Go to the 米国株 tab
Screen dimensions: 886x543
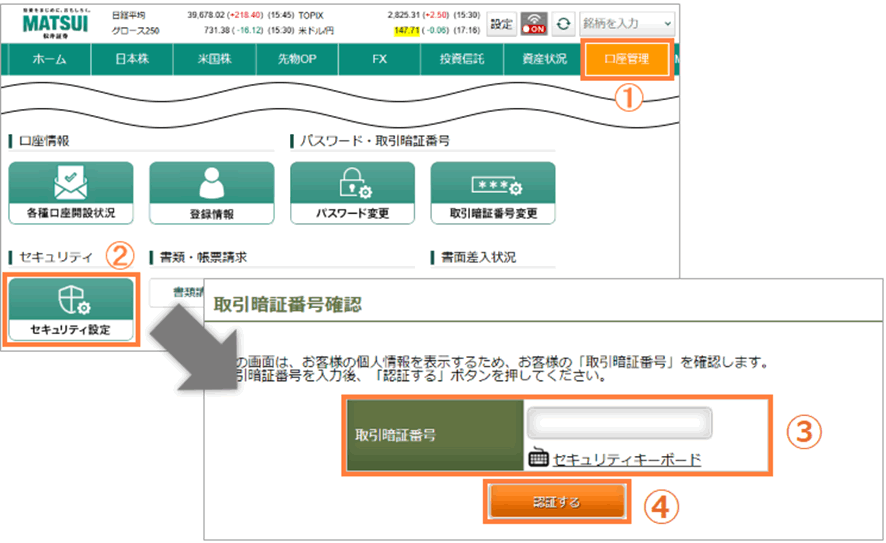coord(214,60)
